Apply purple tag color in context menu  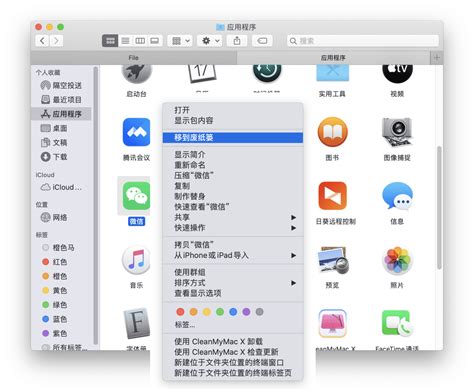(x=246, y=312)
